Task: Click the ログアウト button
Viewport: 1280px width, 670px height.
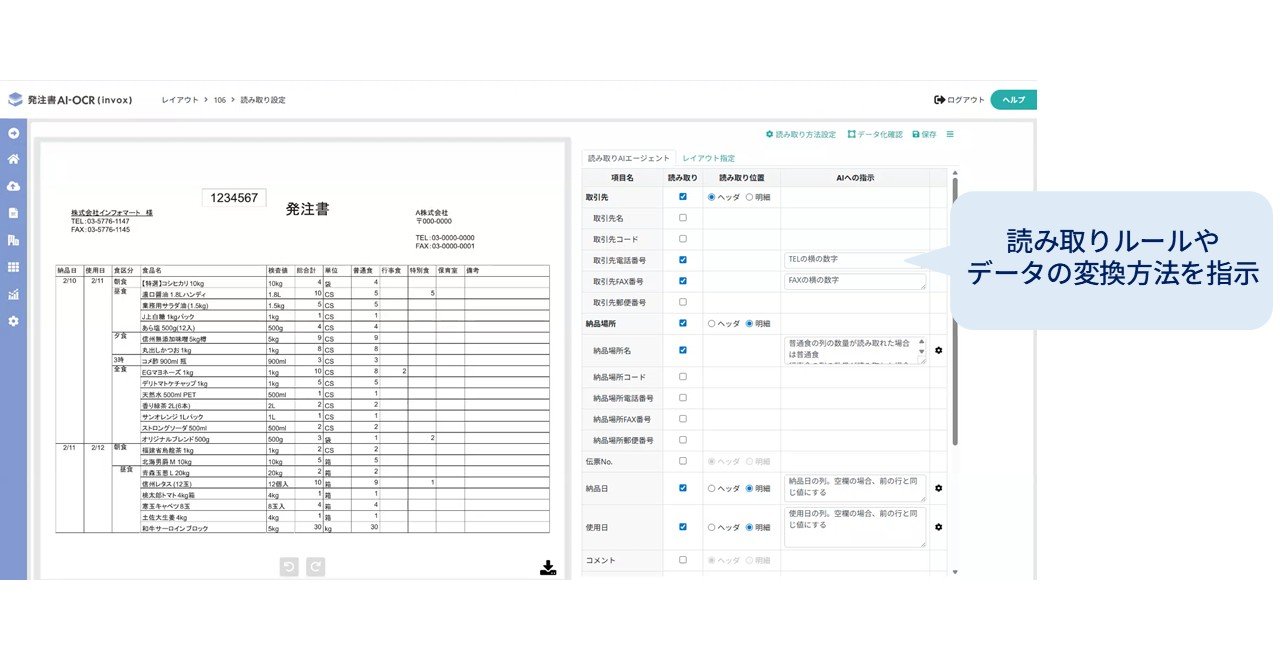Action: point(957,99)
